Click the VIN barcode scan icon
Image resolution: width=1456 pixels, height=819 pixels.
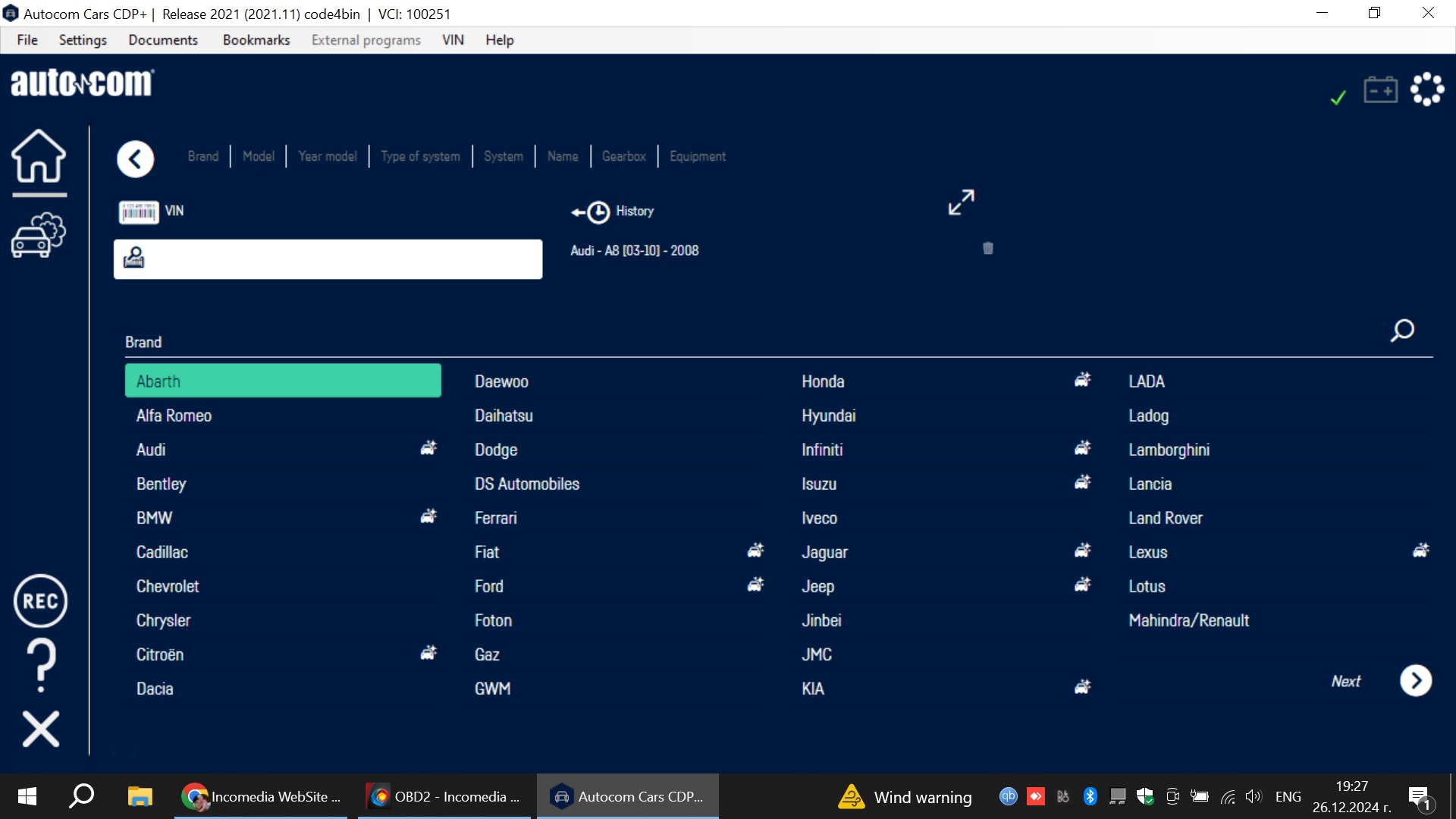point(139,212)
